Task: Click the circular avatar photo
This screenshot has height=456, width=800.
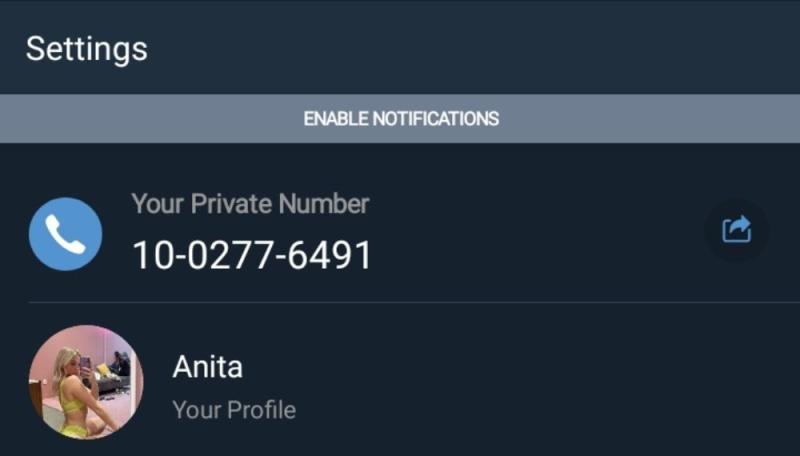Action: [86, 382]
